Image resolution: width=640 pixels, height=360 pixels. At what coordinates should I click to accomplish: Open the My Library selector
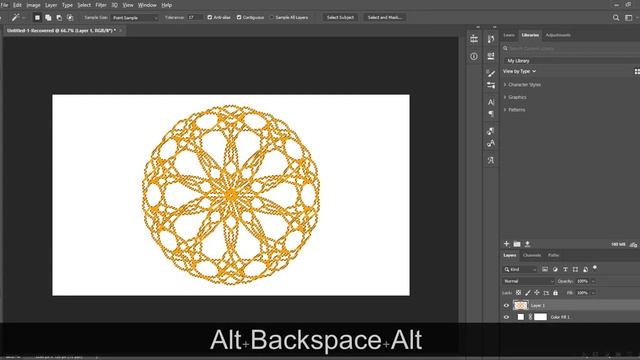(571, 60)
